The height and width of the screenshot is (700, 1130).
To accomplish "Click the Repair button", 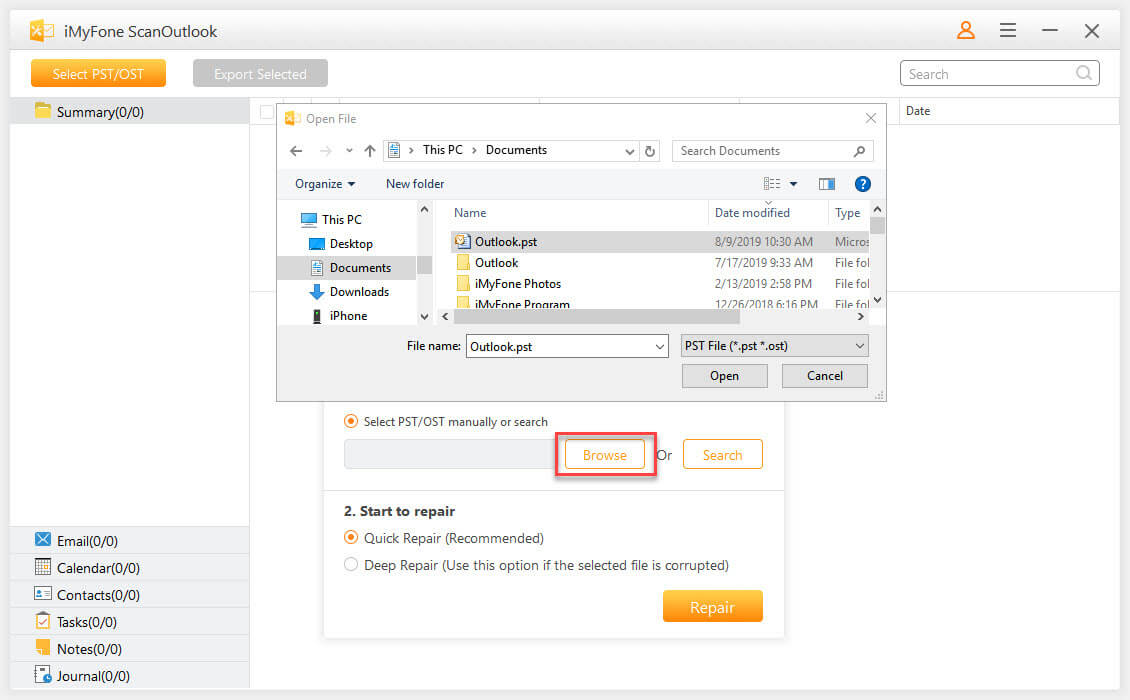I will click(x=713, y=605).
